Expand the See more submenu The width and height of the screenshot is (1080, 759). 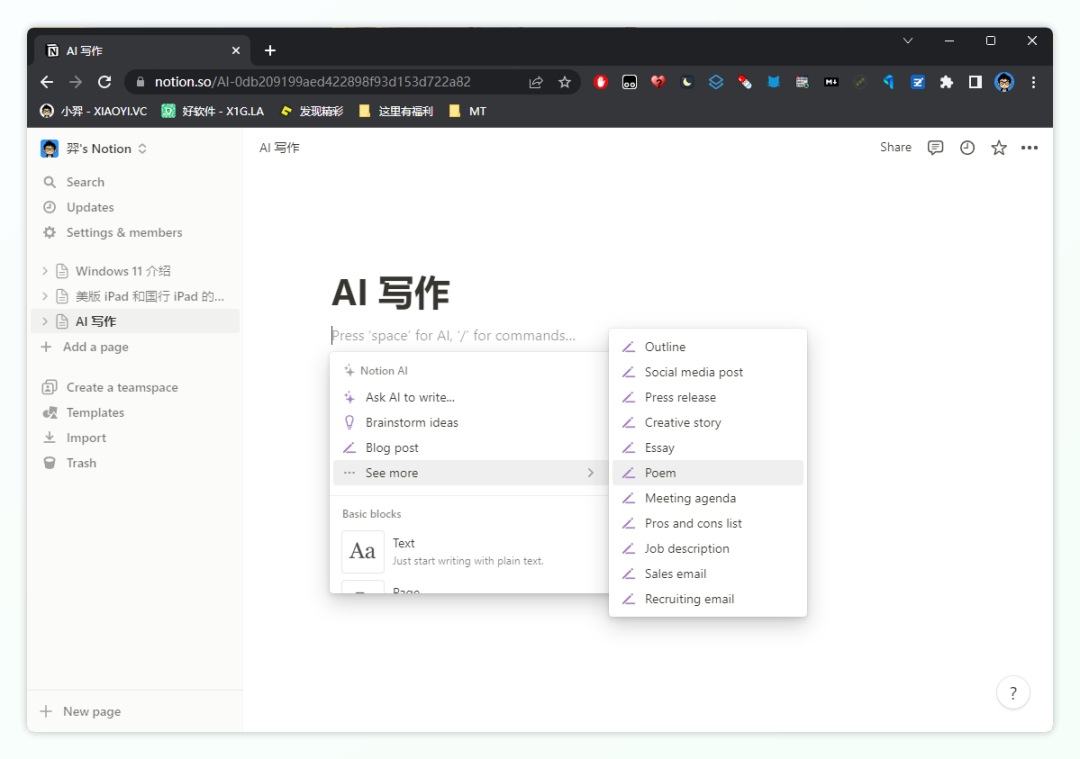468,473
